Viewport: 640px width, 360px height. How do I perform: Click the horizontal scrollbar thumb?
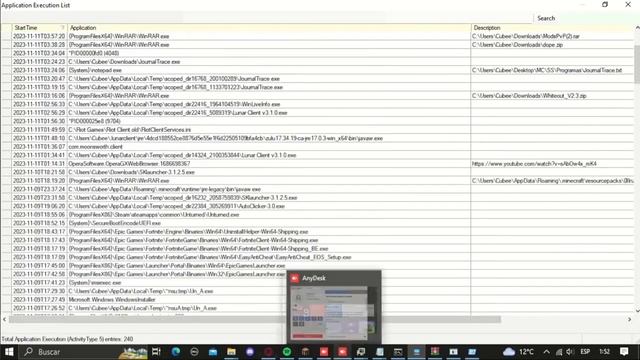pyautogui.click(x=255, y=320)
